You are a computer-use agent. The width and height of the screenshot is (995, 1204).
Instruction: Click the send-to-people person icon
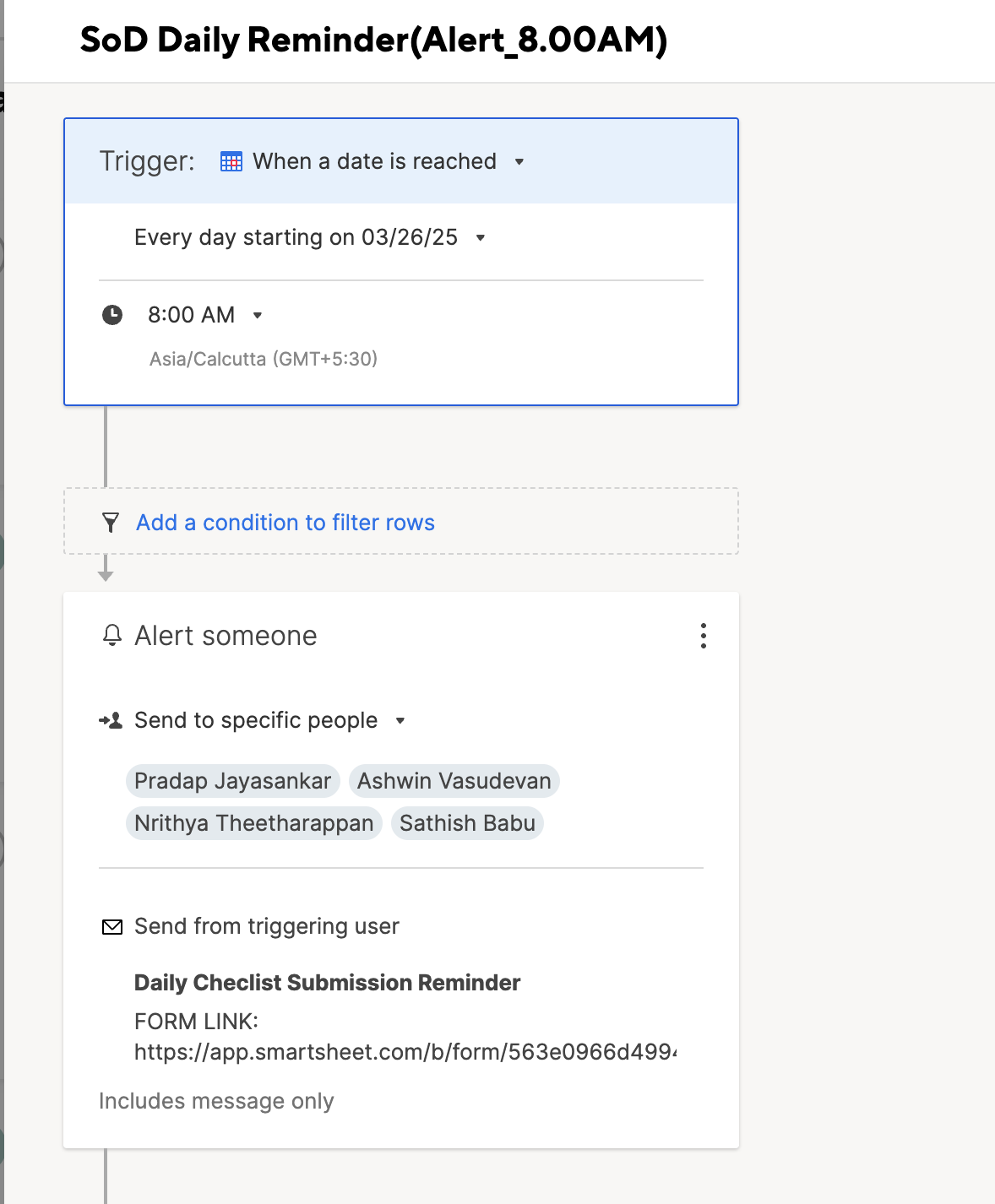click(111, 720)
